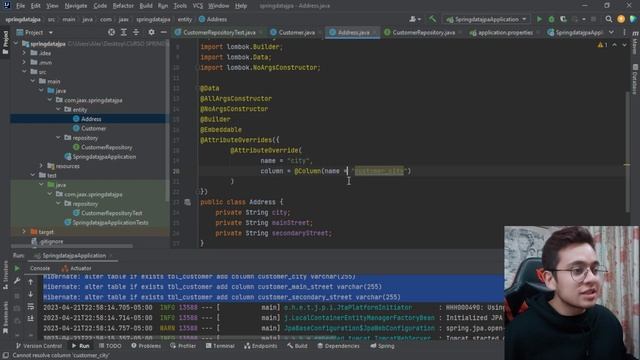Screen dimensions: 640x360
Task: Open Build tool window button
Action: click(297, 346)
